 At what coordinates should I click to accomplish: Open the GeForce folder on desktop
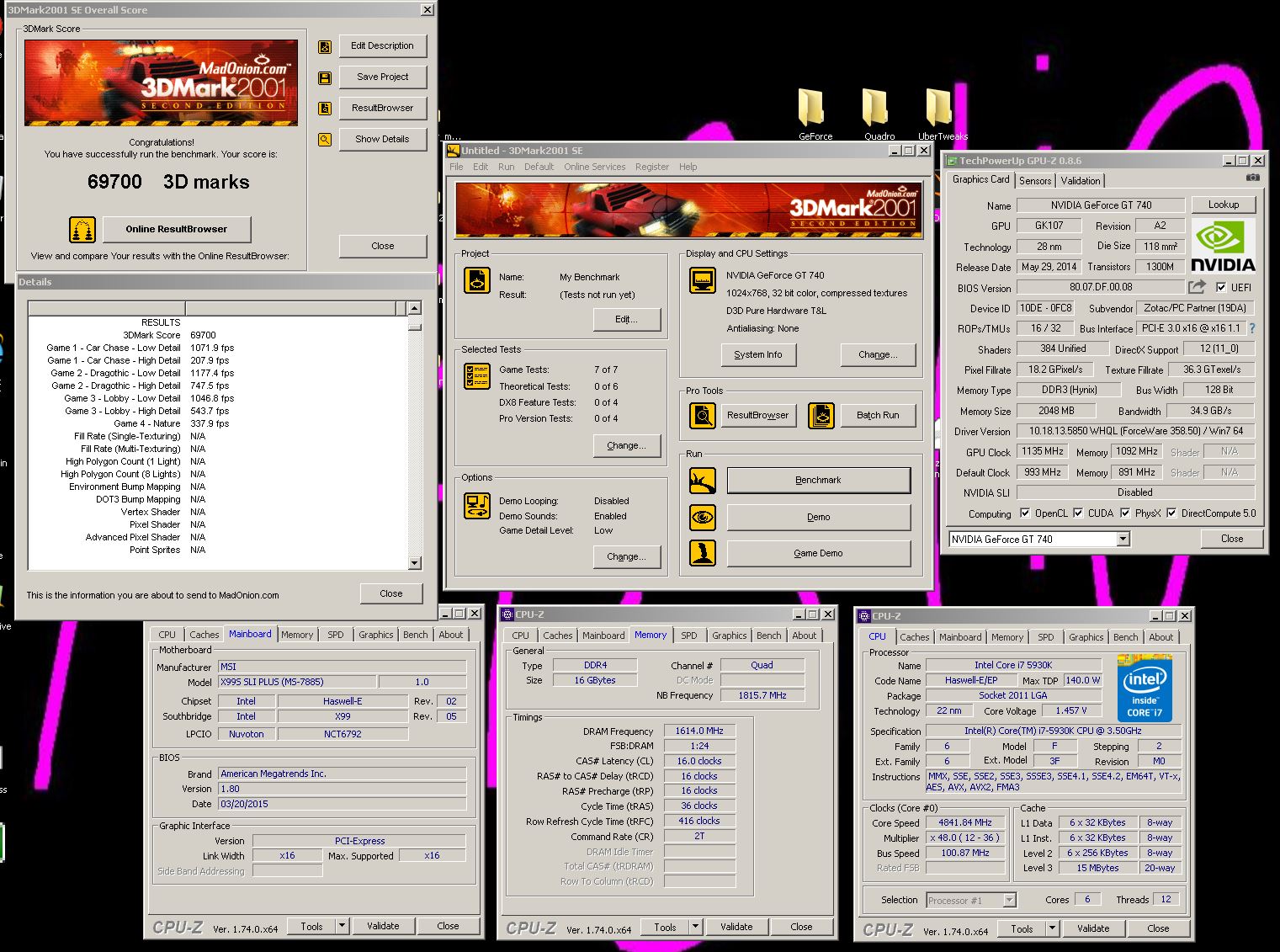coord(814,114)
